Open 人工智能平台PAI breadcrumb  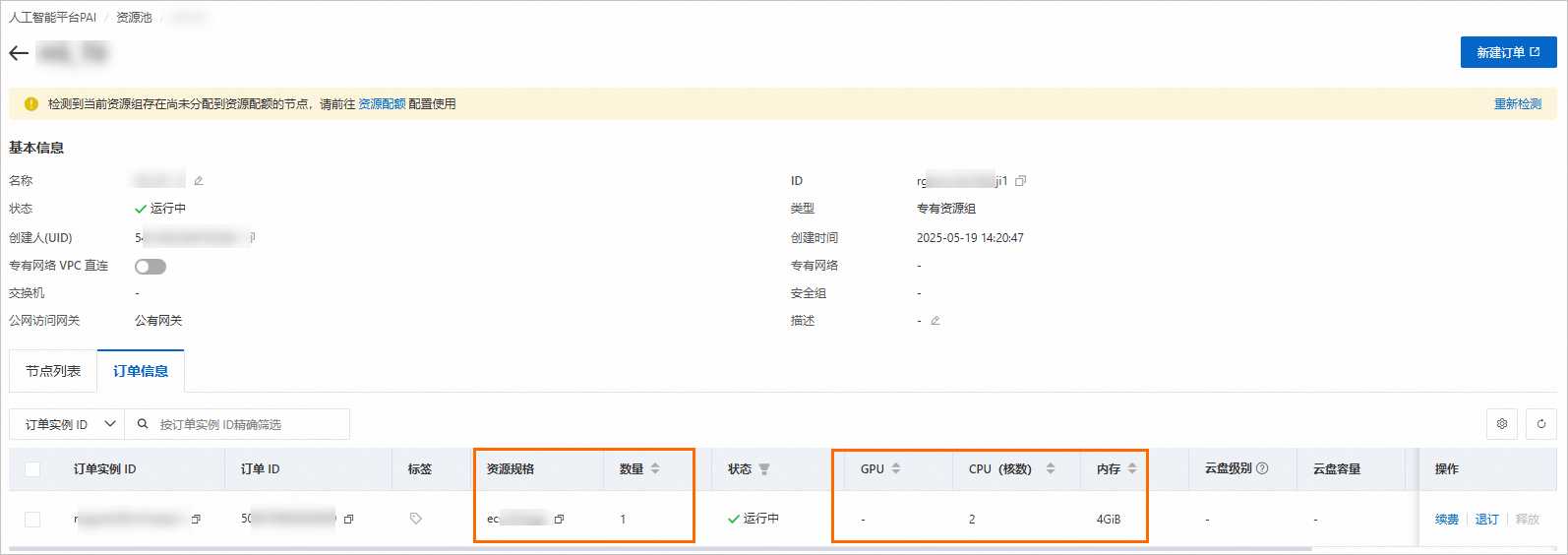coord(53,18)
